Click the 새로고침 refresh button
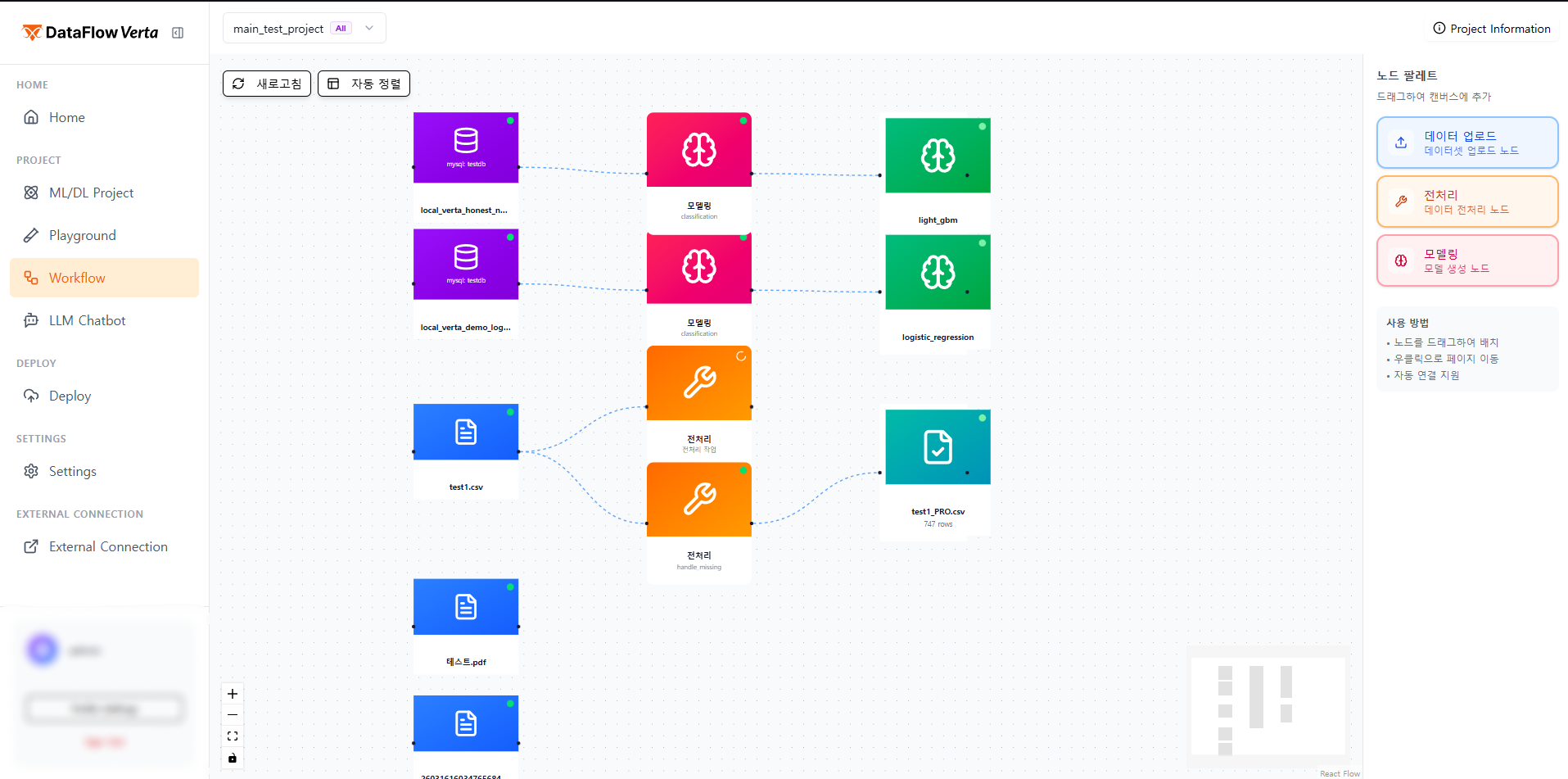 [x=267, y=84]
